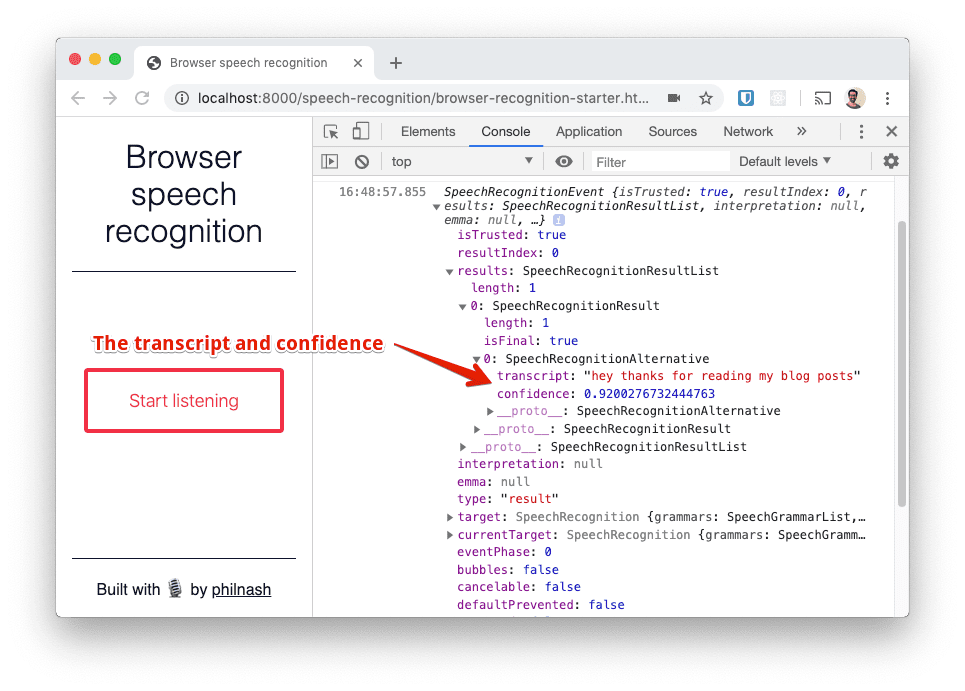Open the 'Default levels' dropdown

[x=786, y=161]
